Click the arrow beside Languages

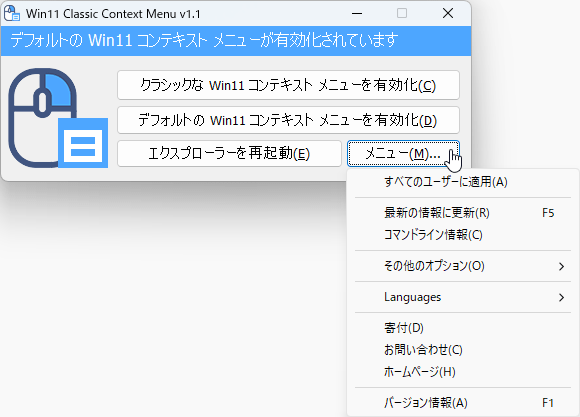562,297
